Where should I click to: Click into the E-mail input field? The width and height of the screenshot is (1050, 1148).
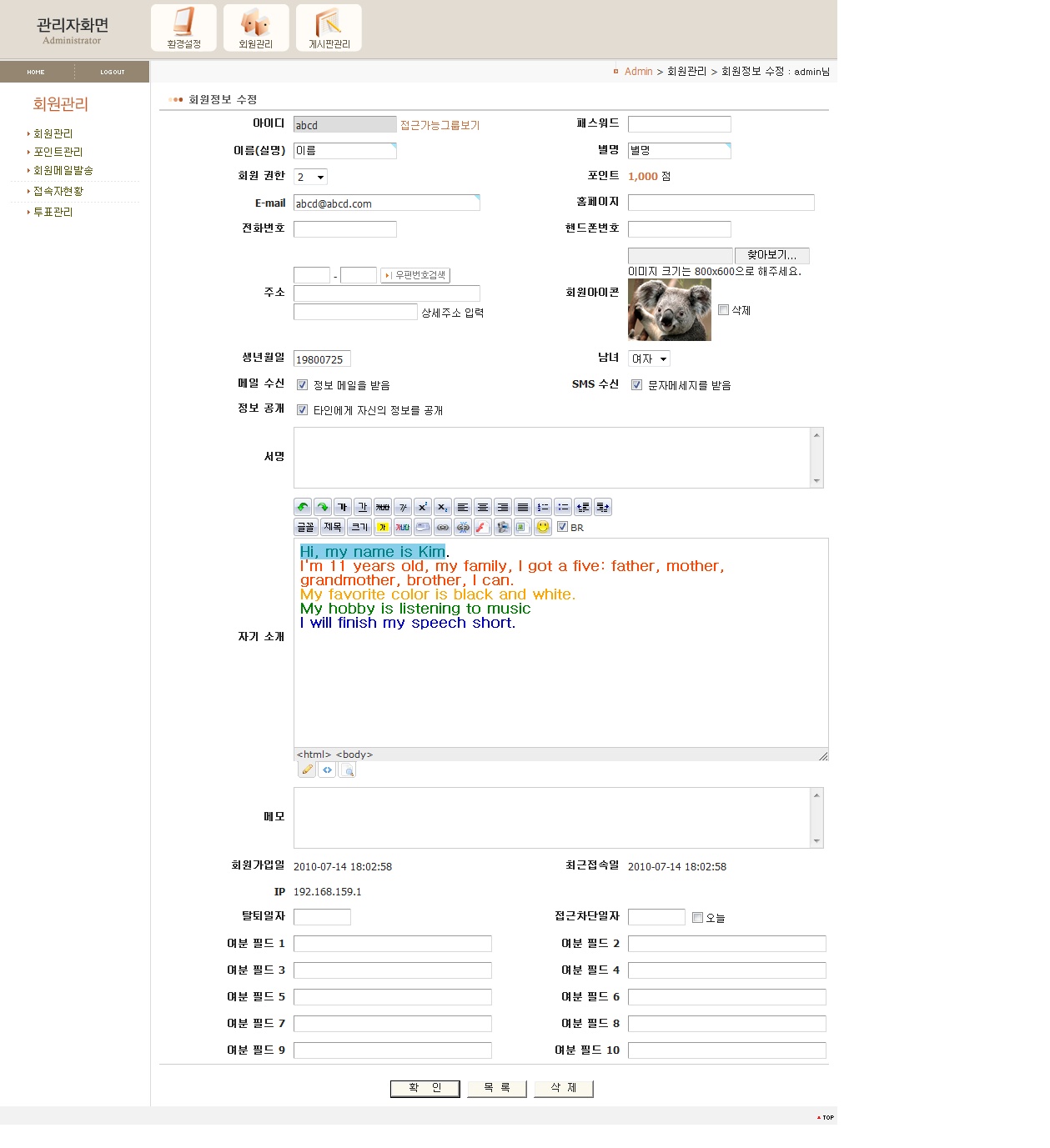386,203
